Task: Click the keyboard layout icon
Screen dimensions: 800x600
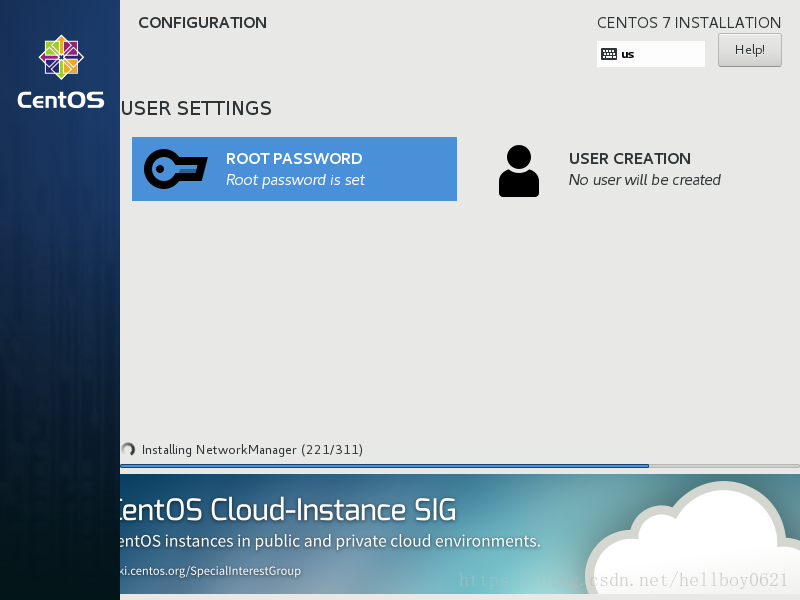Action: pyautogui.click(x=609, y=54)
